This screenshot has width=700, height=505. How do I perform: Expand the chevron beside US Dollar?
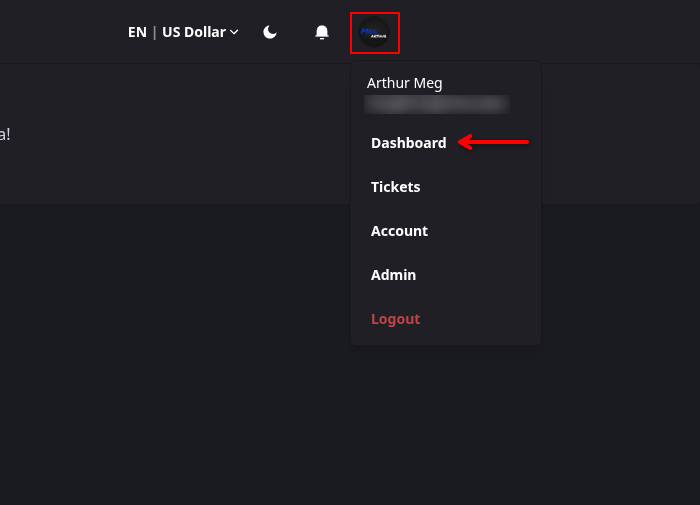click(234, 32)
